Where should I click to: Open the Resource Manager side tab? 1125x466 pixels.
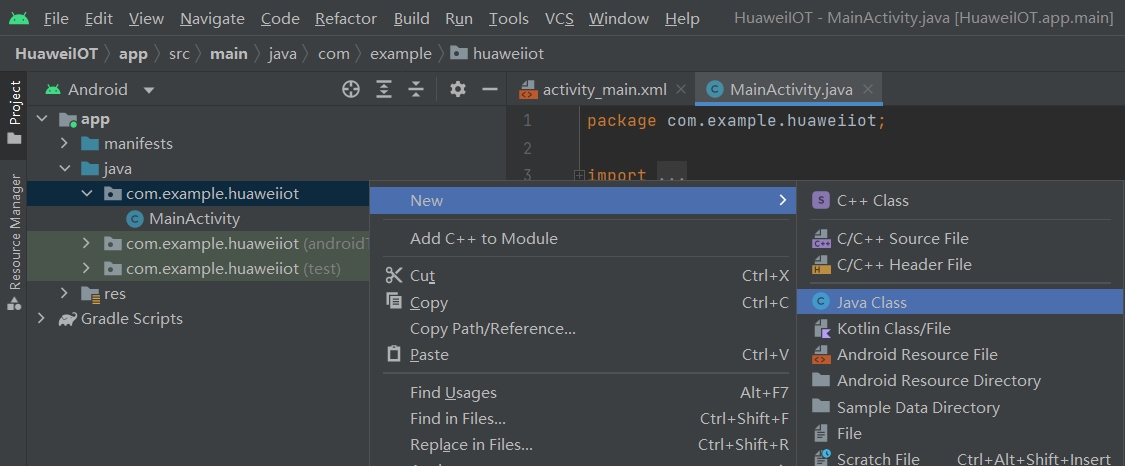[14, 241]
